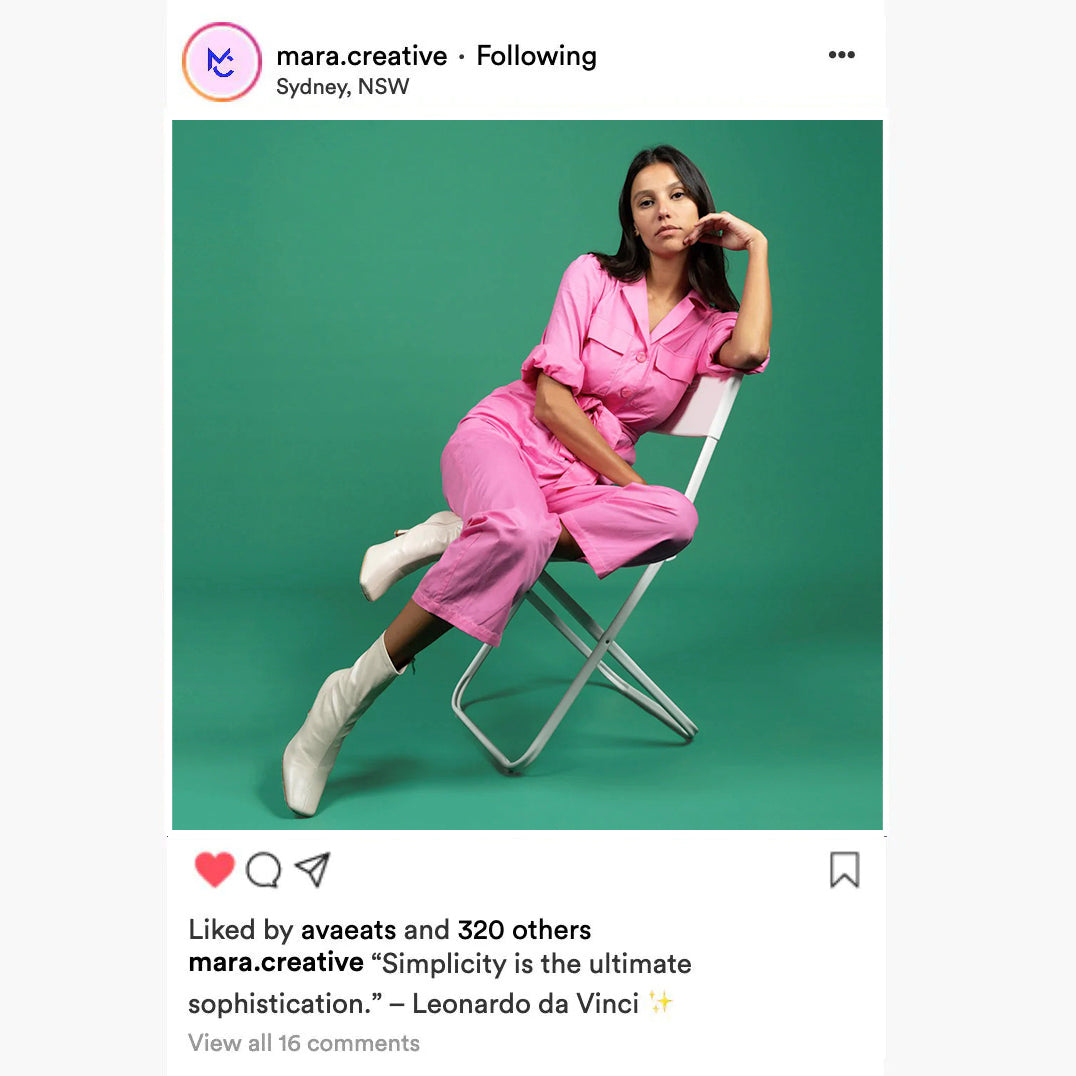Open comments with the speech bubble icon
This screenshot has width=1076, height=1076.
264,870
